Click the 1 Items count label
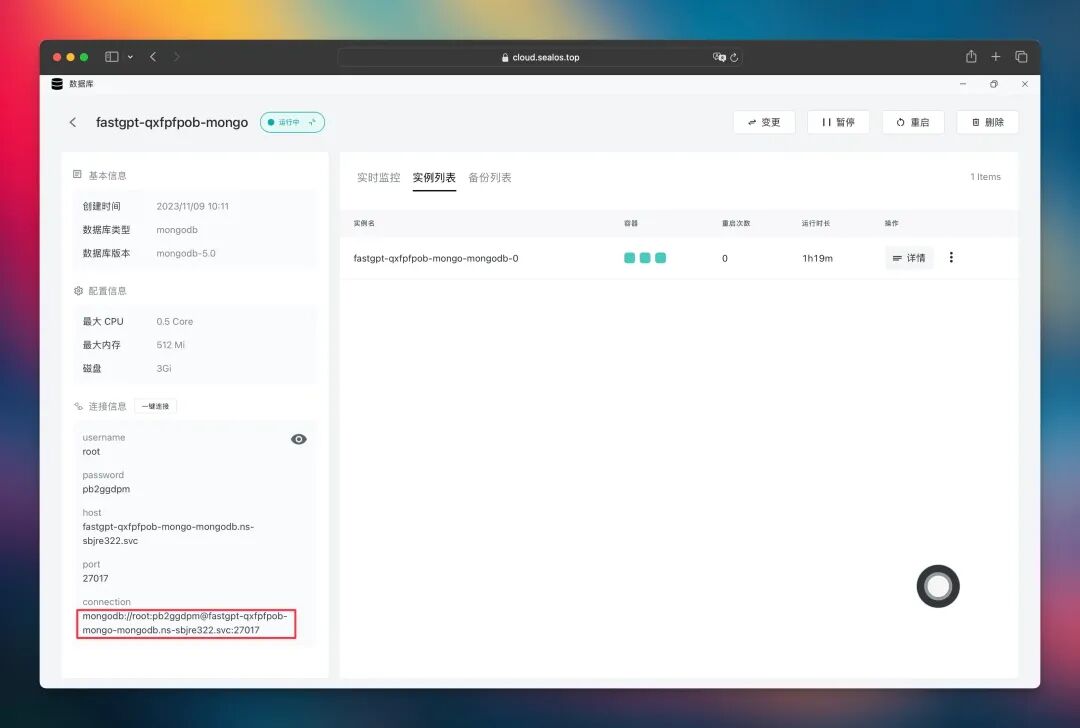 pos(985,177)
